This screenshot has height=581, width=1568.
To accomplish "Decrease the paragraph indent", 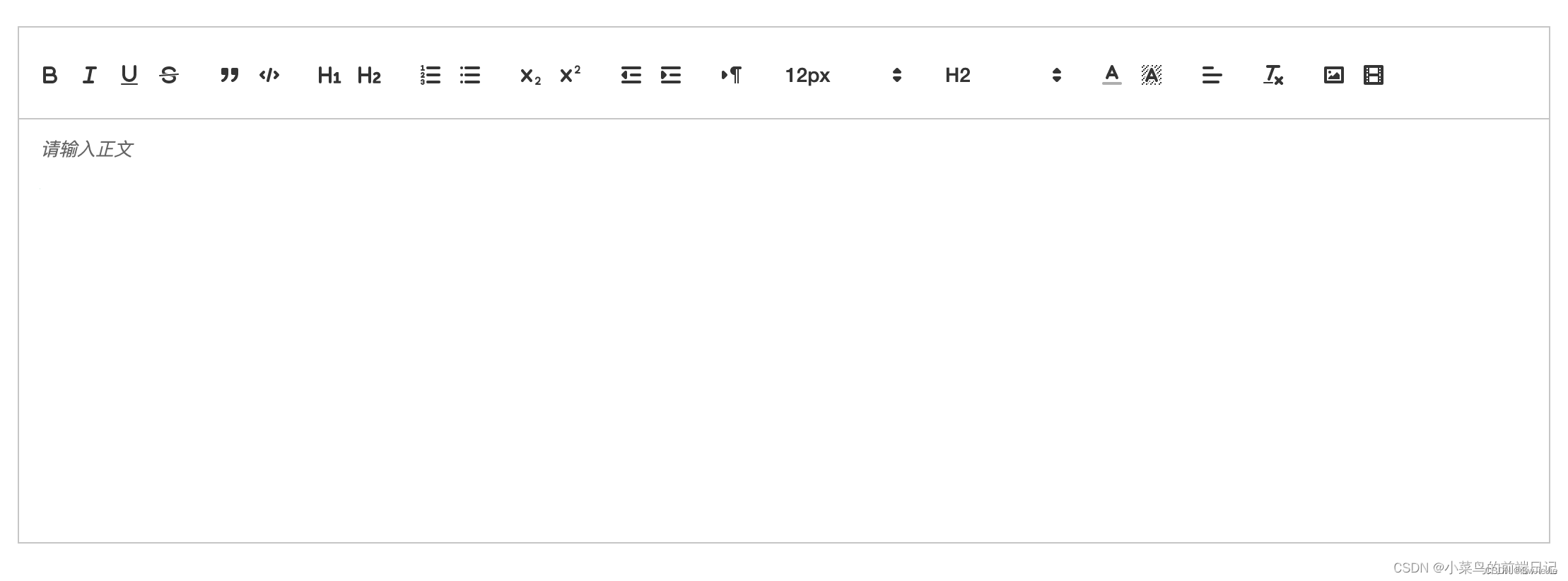I will coord(631,75).
